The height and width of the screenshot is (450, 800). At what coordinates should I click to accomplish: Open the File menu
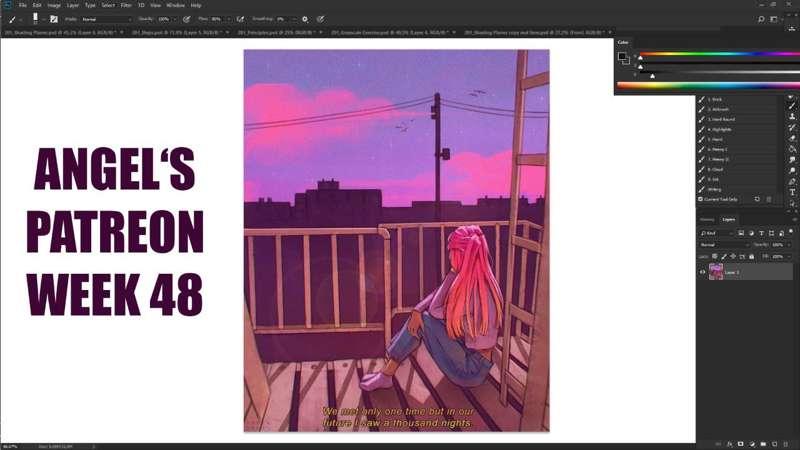[x=22, y=5]
